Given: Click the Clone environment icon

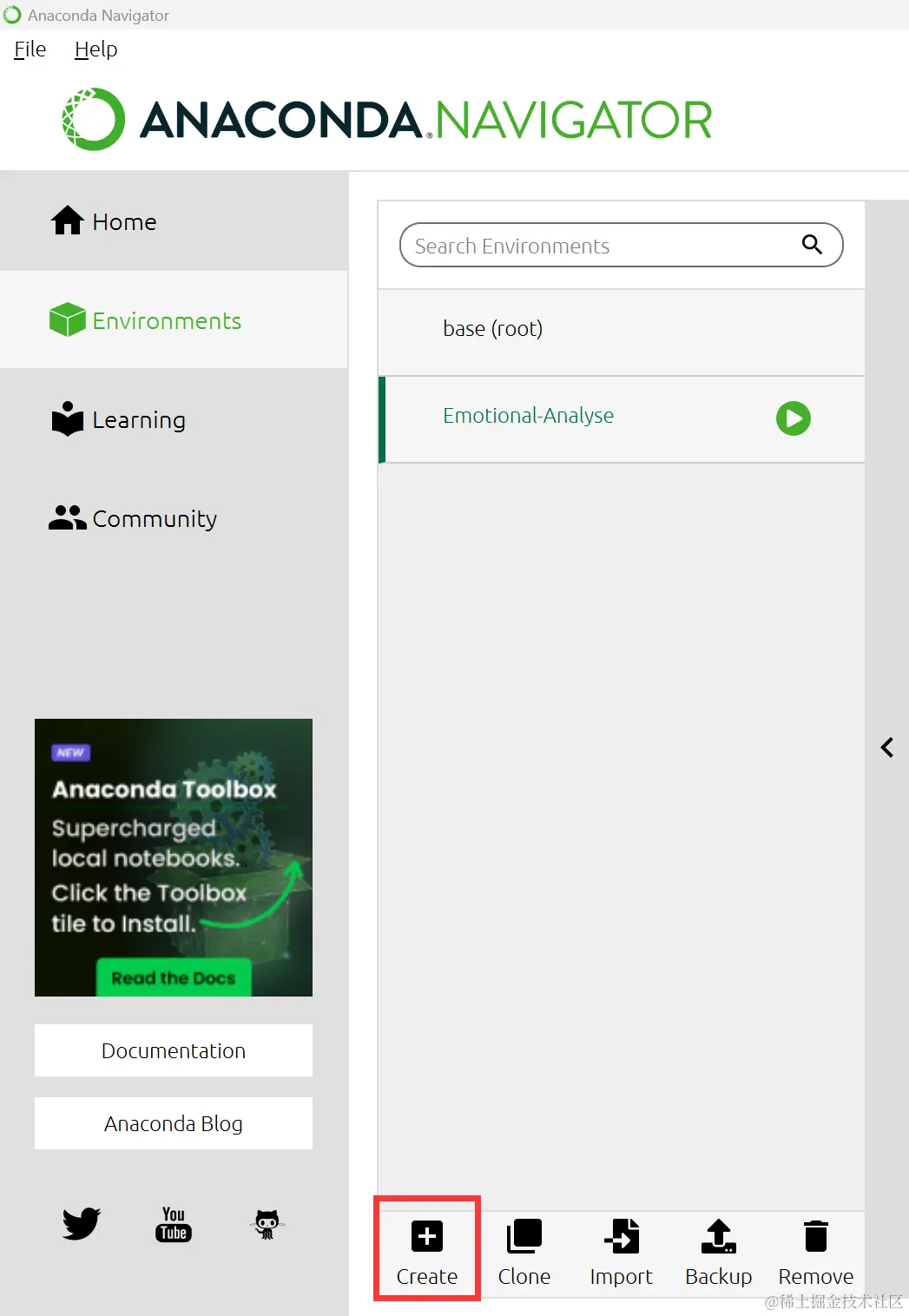Looking at the screenshot, I should (524, 1236).
